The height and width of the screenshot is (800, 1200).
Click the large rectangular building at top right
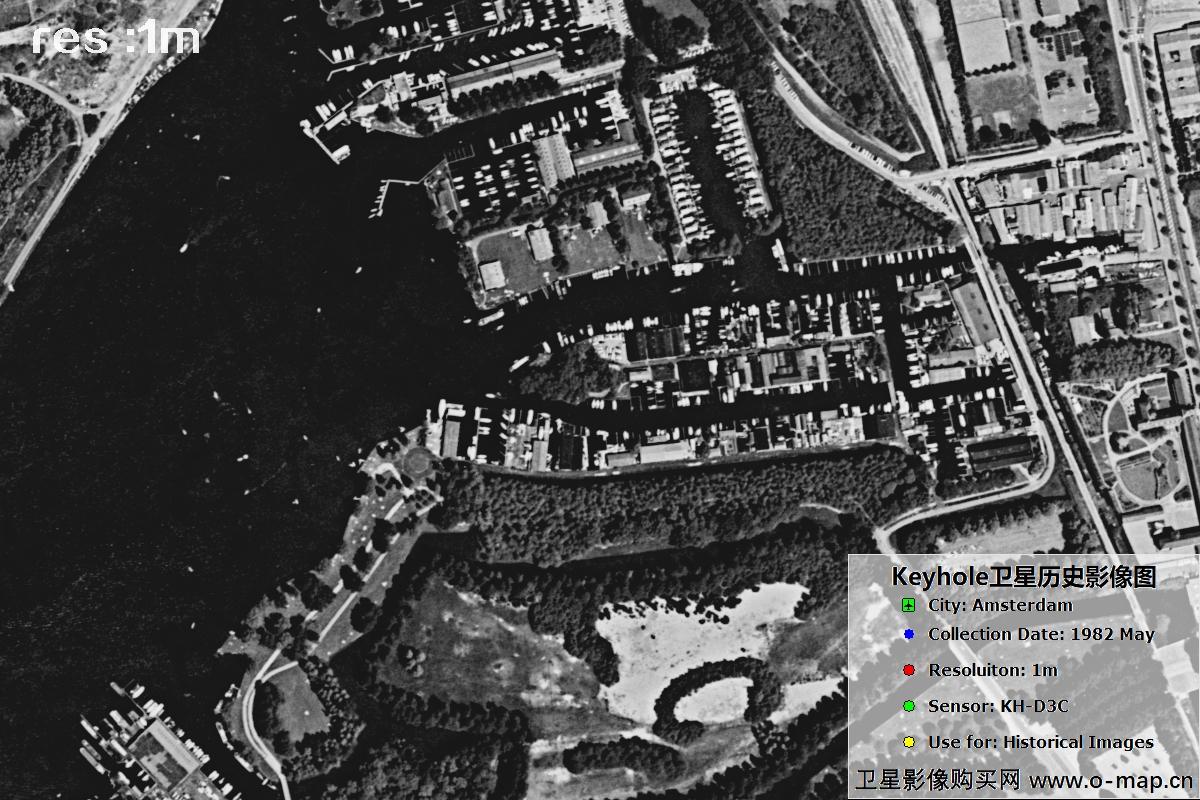(x=980, y=36)
